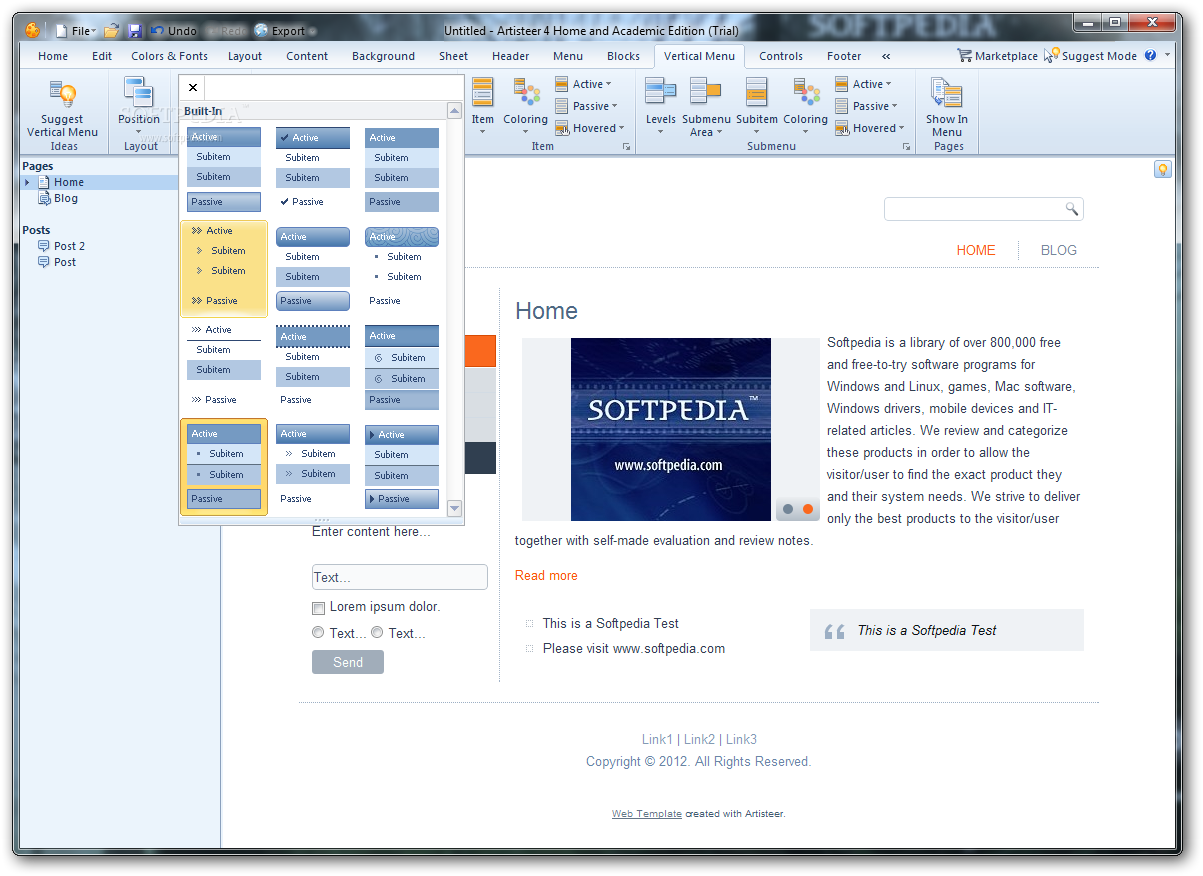Save the project with the floppy disk icon
Screen dimensions: 1203x876
point(135,31)
